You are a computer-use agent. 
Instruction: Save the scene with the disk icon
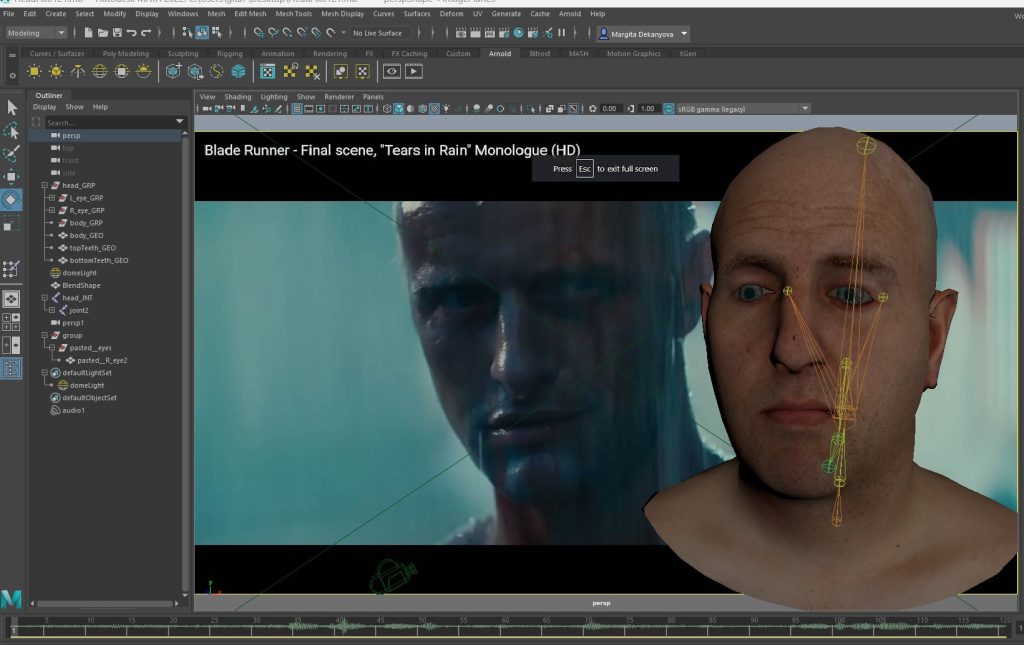tap(117, 33)
